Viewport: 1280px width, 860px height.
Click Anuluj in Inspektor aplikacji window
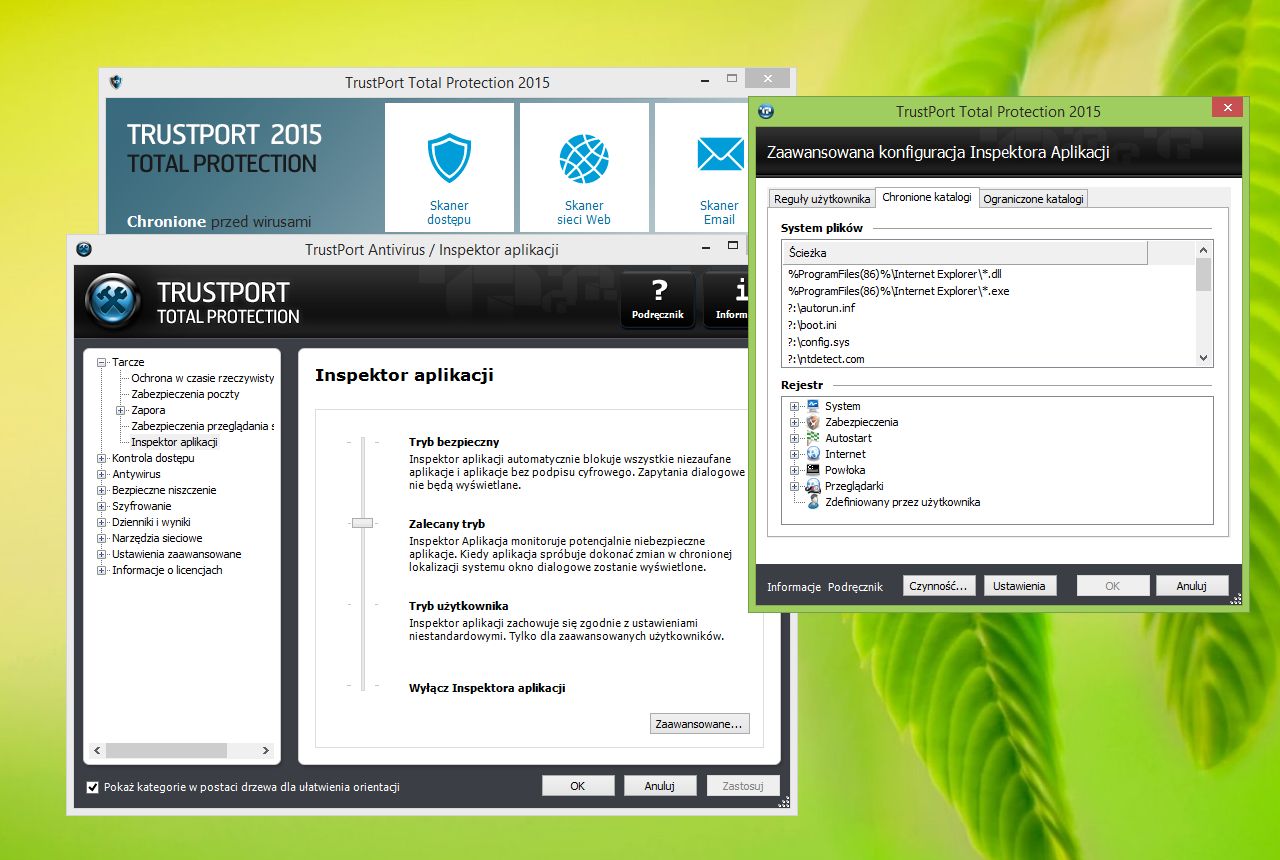click(x=660, y=786)
